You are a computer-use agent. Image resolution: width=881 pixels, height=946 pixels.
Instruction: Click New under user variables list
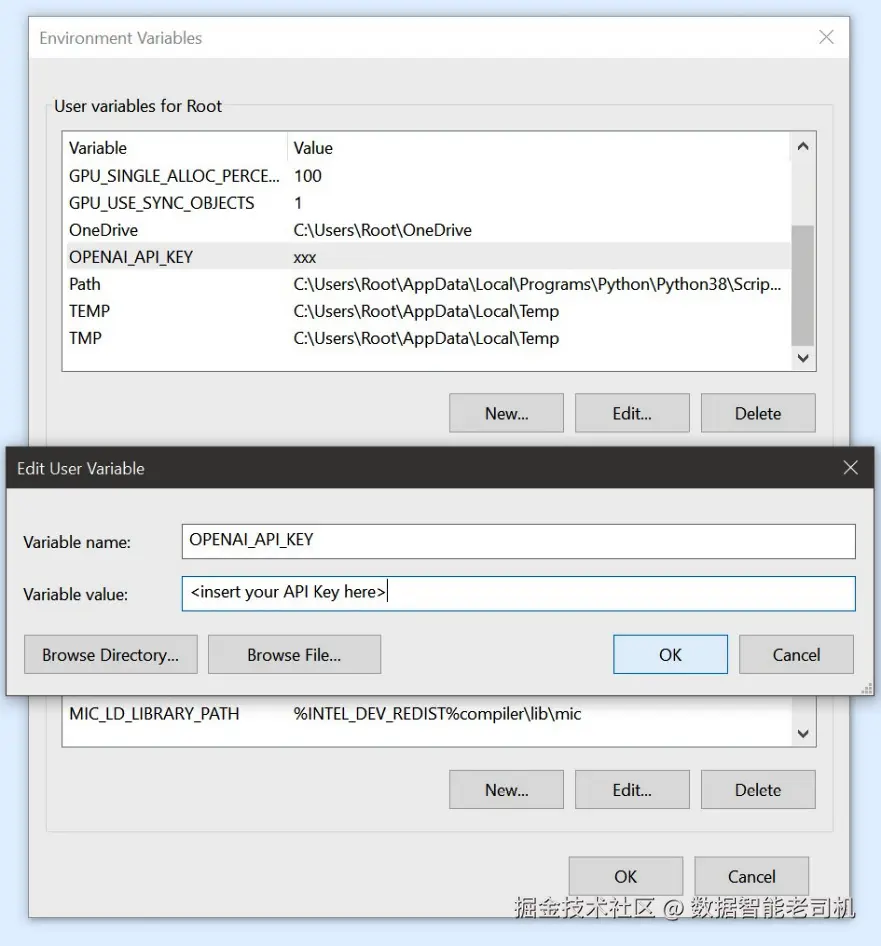coord(506,413)
